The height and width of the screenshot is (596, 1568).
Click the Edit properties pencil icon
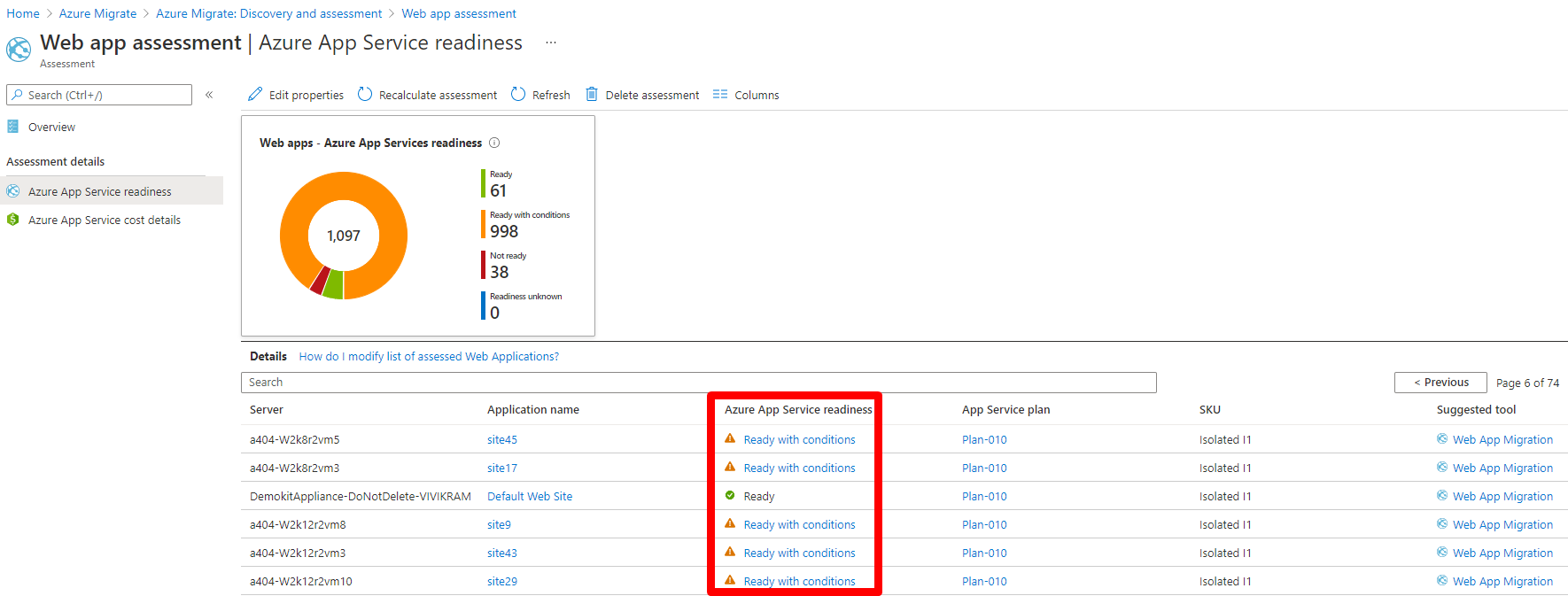[255, 94]
